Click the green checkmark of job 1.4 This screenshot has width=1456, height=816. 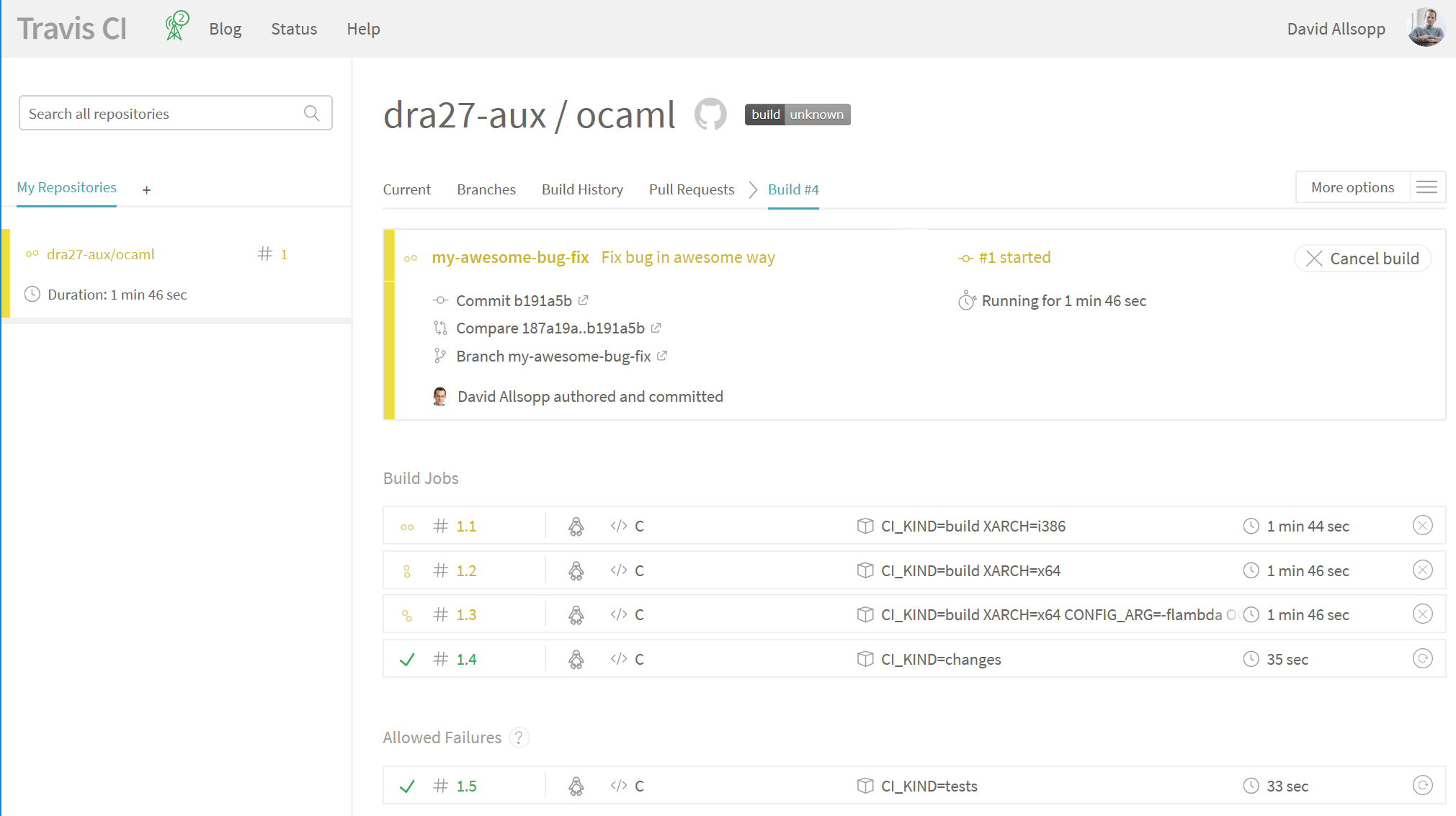pyautogui.click(x=407, y=660)
